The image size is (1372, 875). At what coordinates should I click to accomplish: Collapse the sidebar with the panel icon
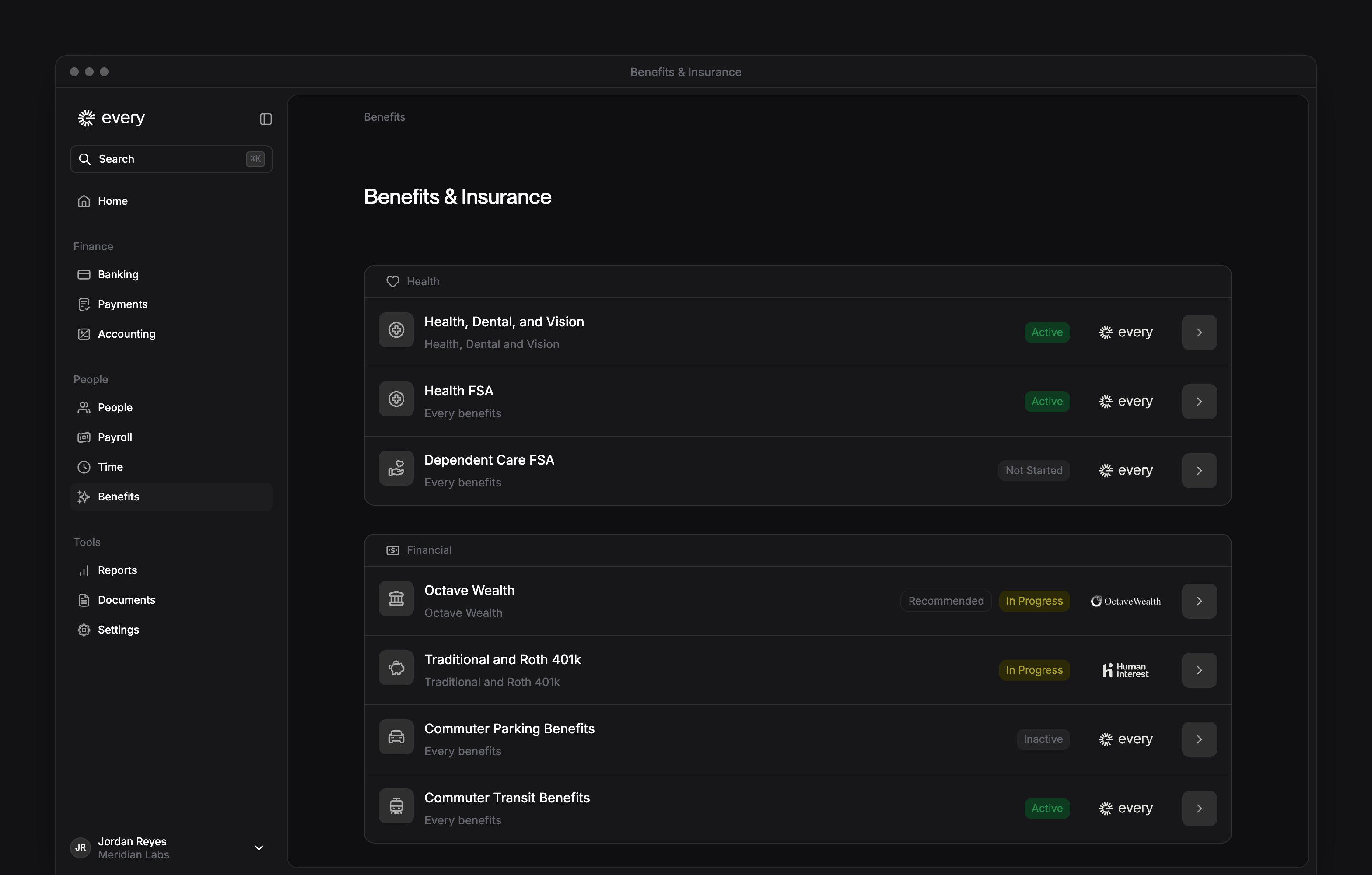pos(266,119)
